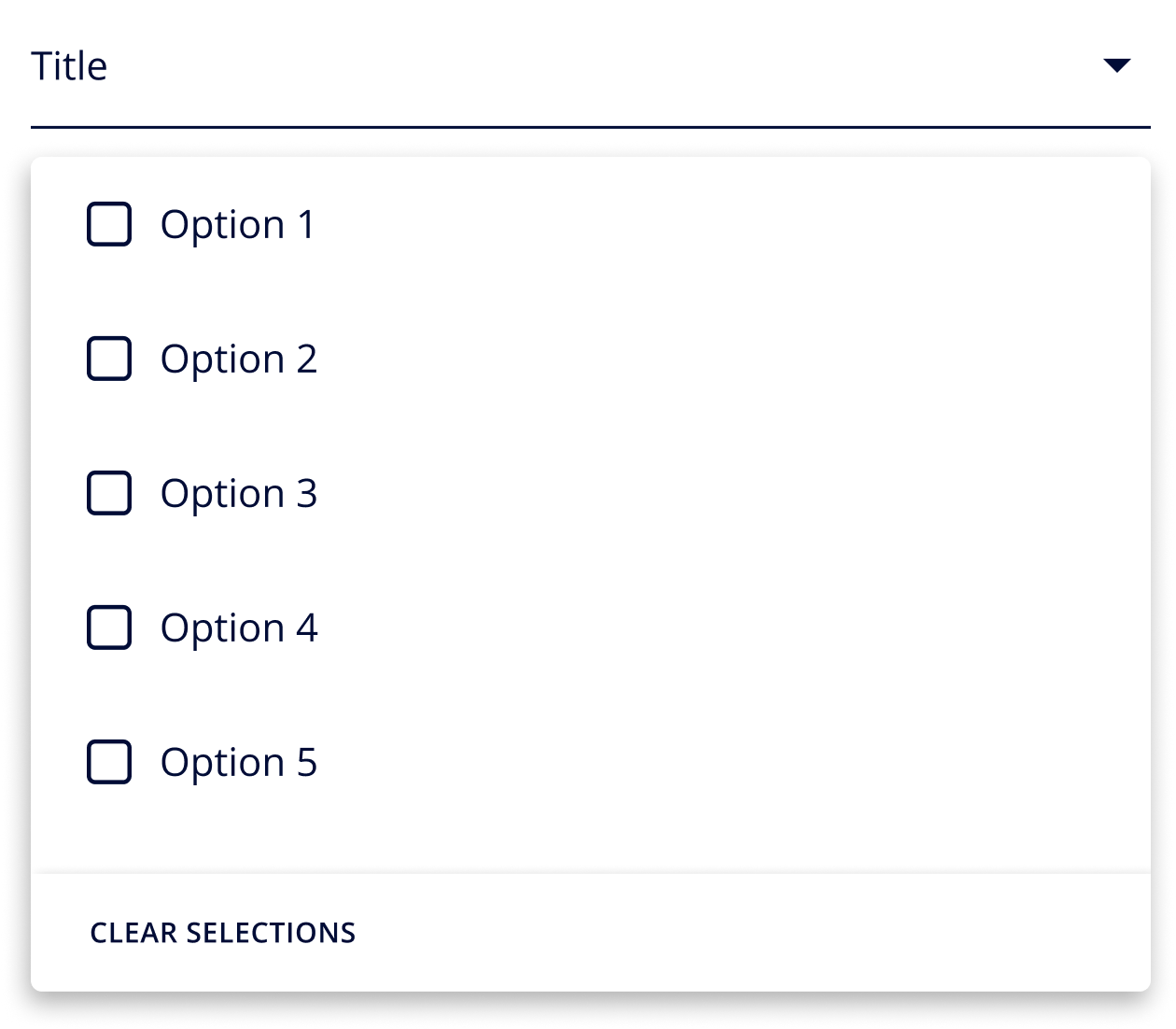Viewport: 1176px width, 1029px height.
Task: Click the CLEAR SELECTIONS button
Action: pyautogui.click(x=223, y=933)
